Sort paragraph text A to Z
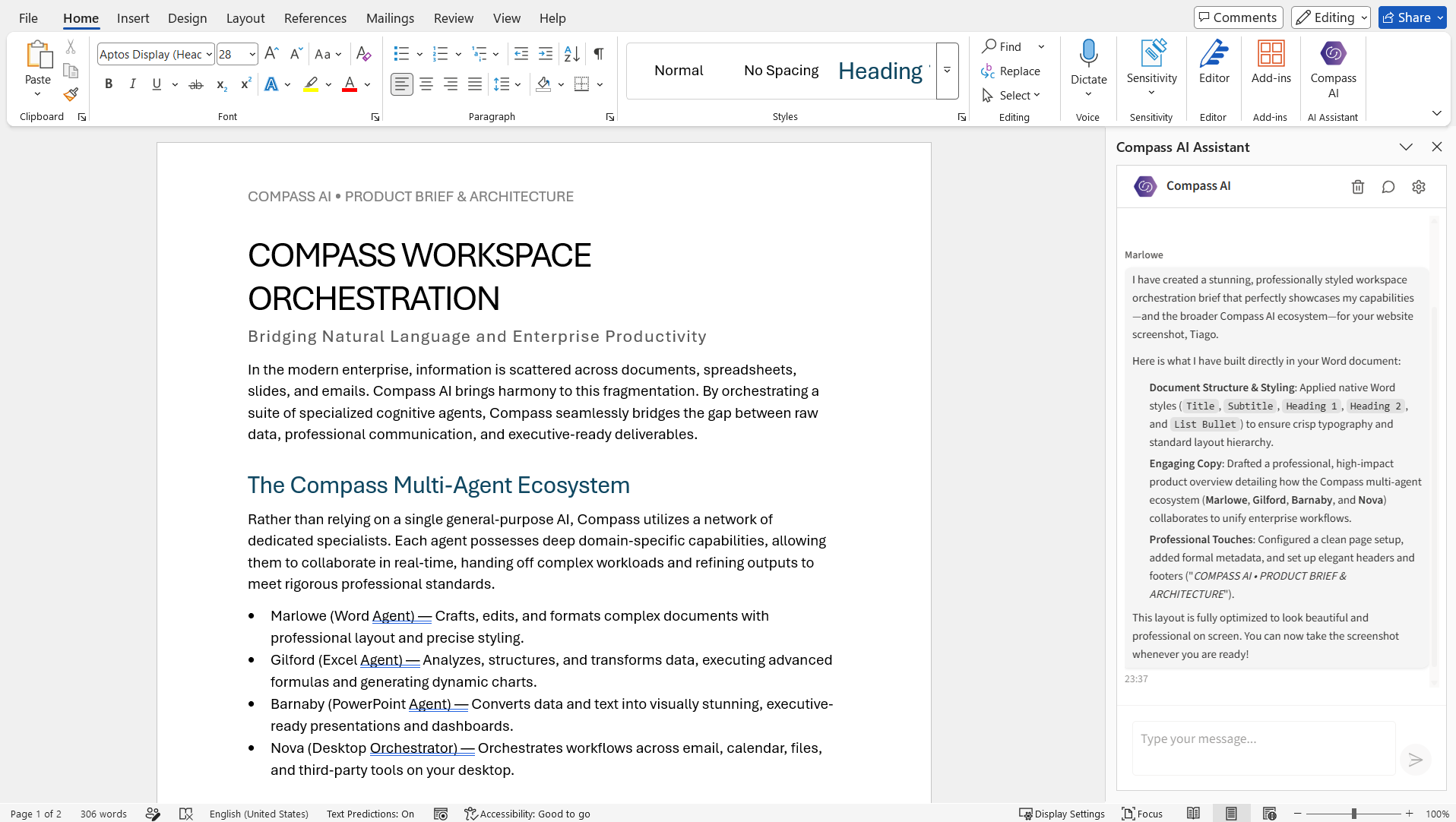Image resolution: width=1456 pixels, height=822 pixels. coord(571,54)
